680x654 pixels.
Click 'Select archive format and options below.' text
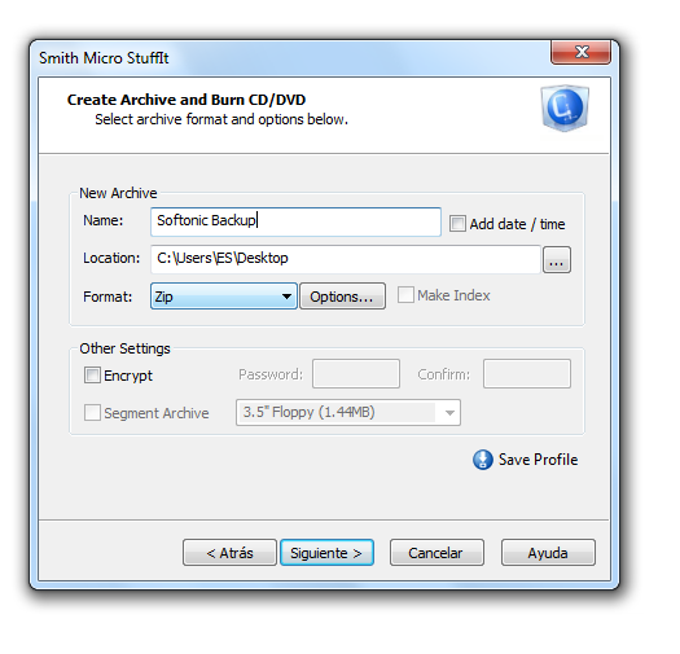[x=222, y=119]
